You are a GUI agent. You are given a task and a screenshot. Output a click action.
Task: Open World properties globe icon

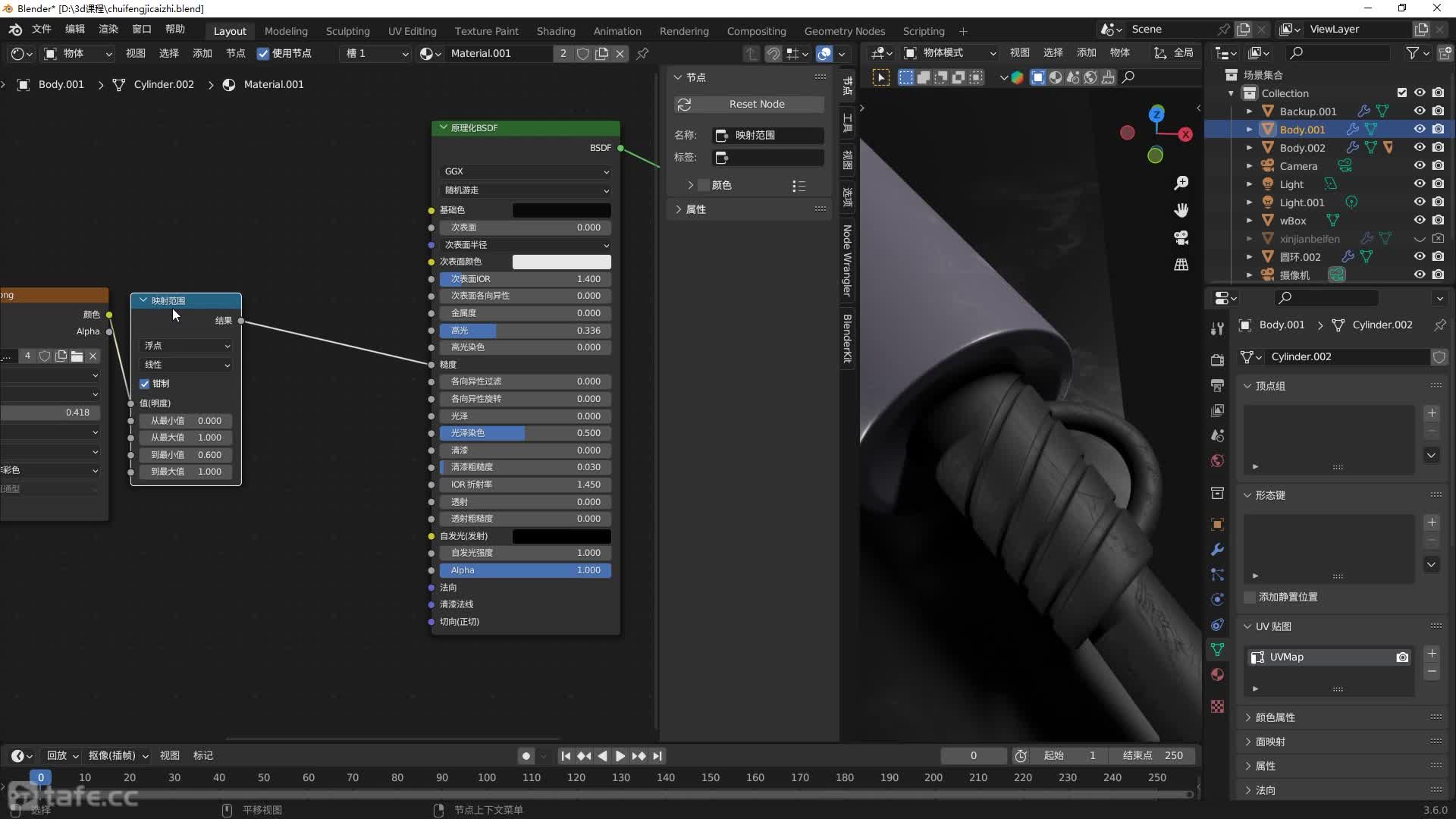(x=1217, y=461)
